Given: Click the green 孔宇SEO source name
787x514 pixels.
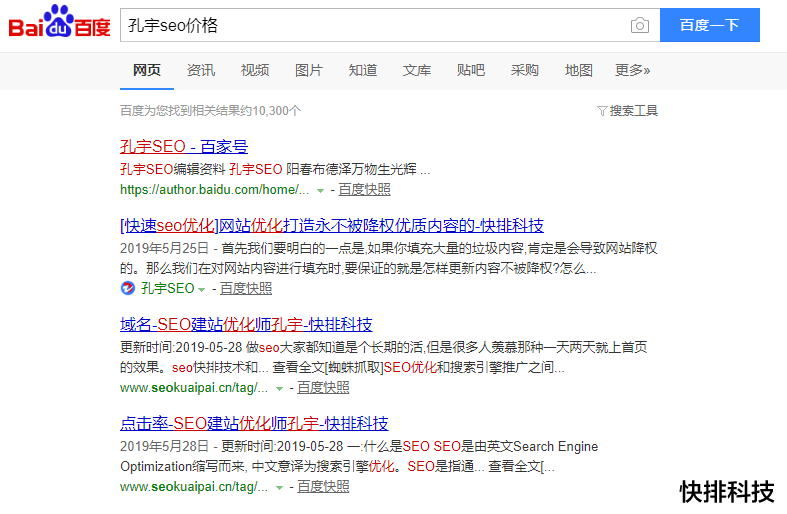Looking at the screenshot, I should (168, 288).
